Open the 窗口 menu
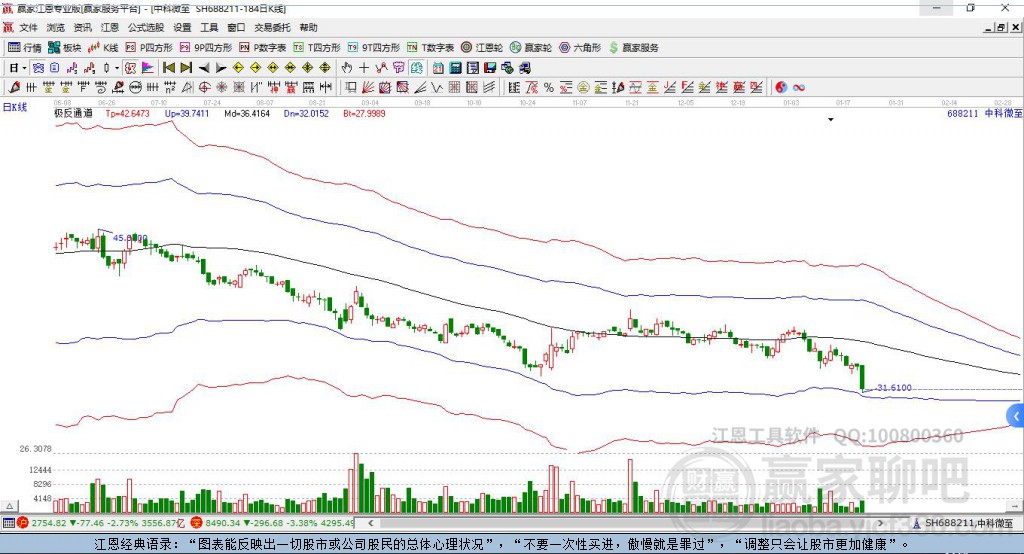This screenshot has height=554, width=1024. click(236, 27)
